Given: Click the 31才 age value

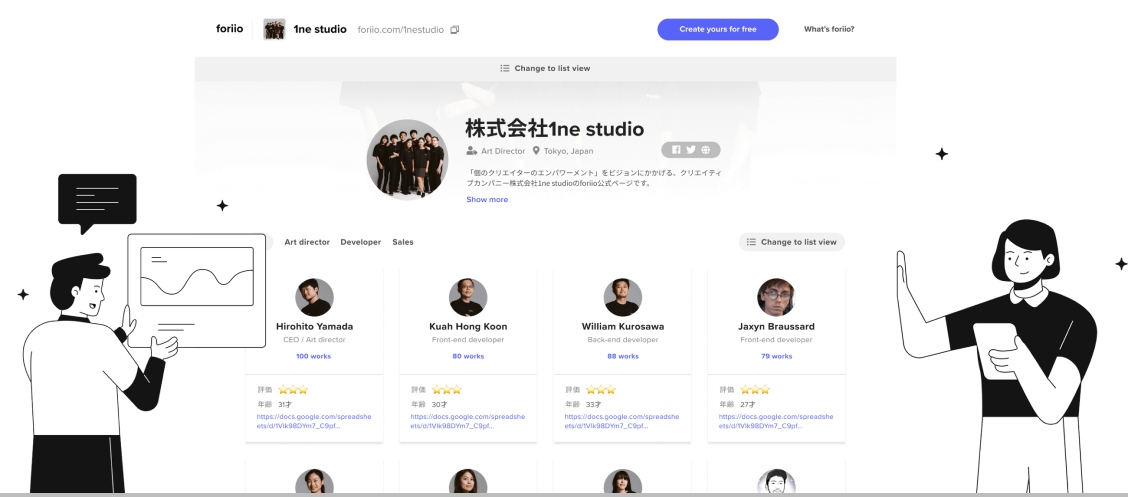Looking at the screenshot, I should [x=285, y=404].
